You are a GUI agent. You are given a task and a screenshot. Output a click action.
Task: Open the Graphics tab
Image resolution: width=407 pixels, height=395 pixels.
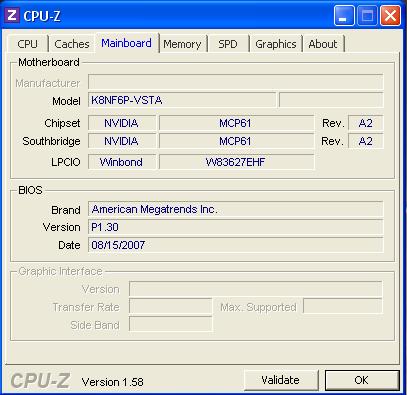pyautogui.click(x=276, y=44)
